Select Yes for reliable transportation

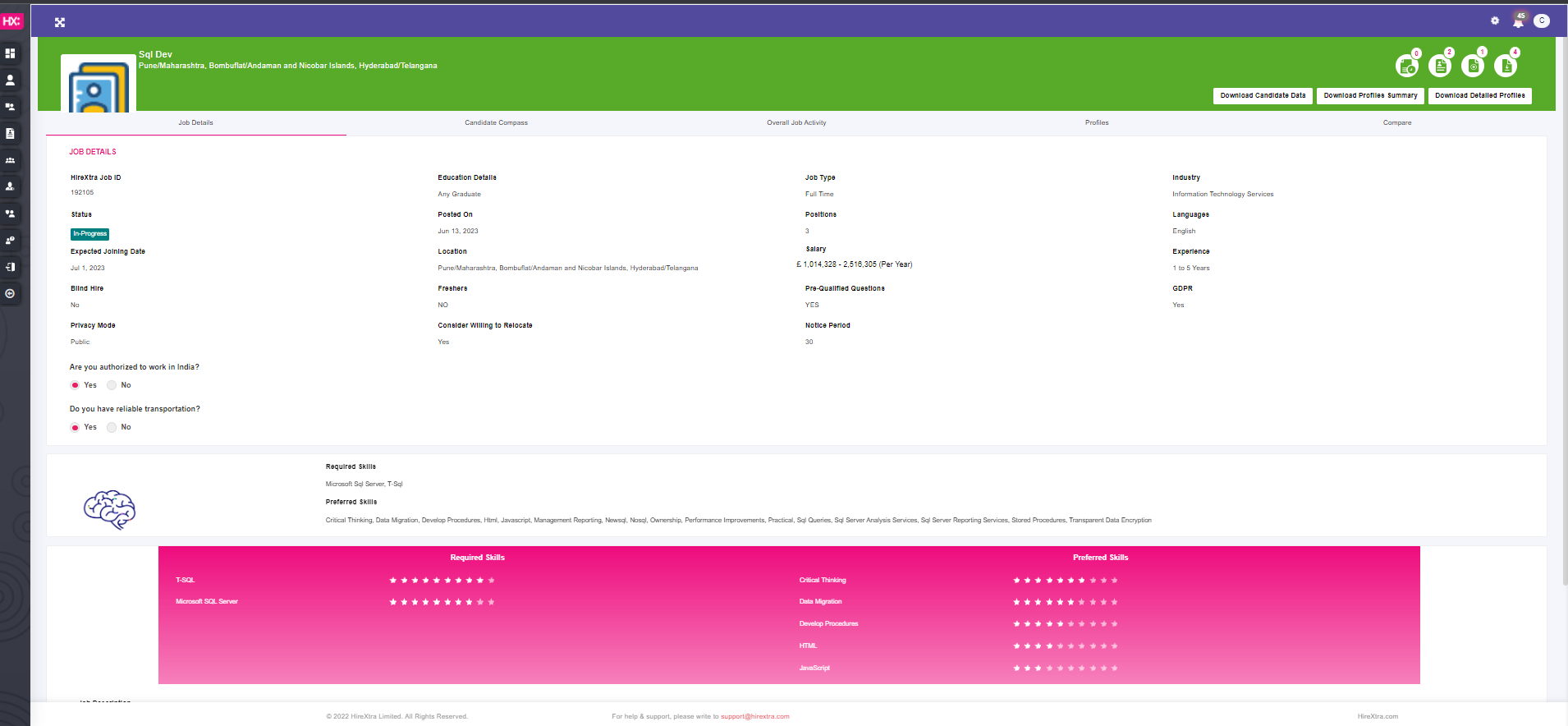pos(75,427)
